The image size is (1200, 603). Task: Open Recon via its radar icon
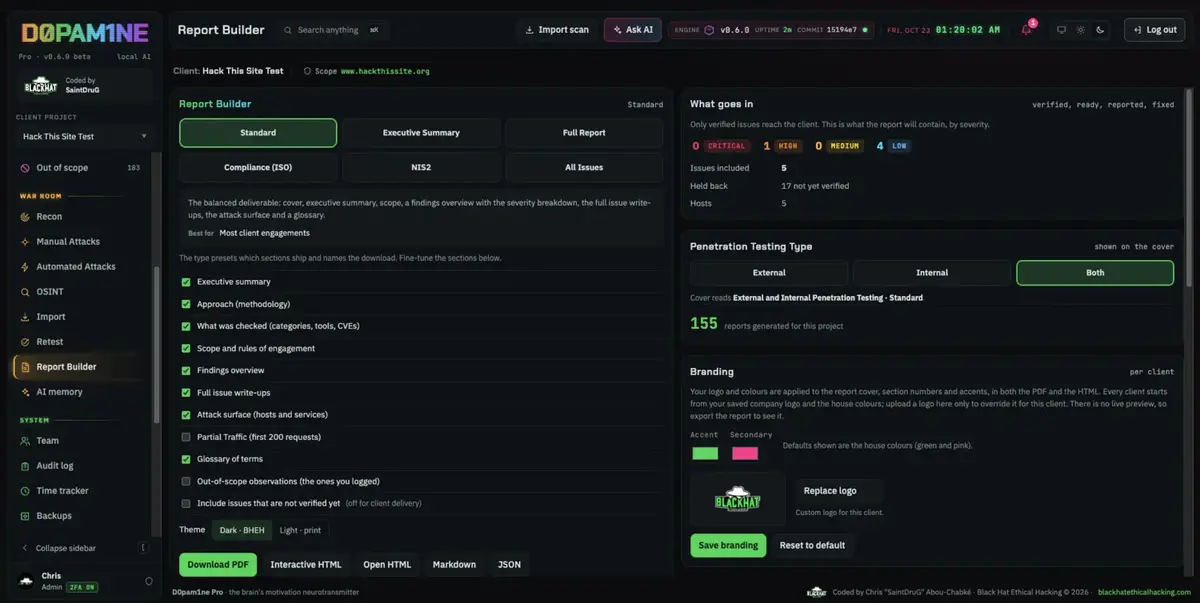(x=24, y=217)
